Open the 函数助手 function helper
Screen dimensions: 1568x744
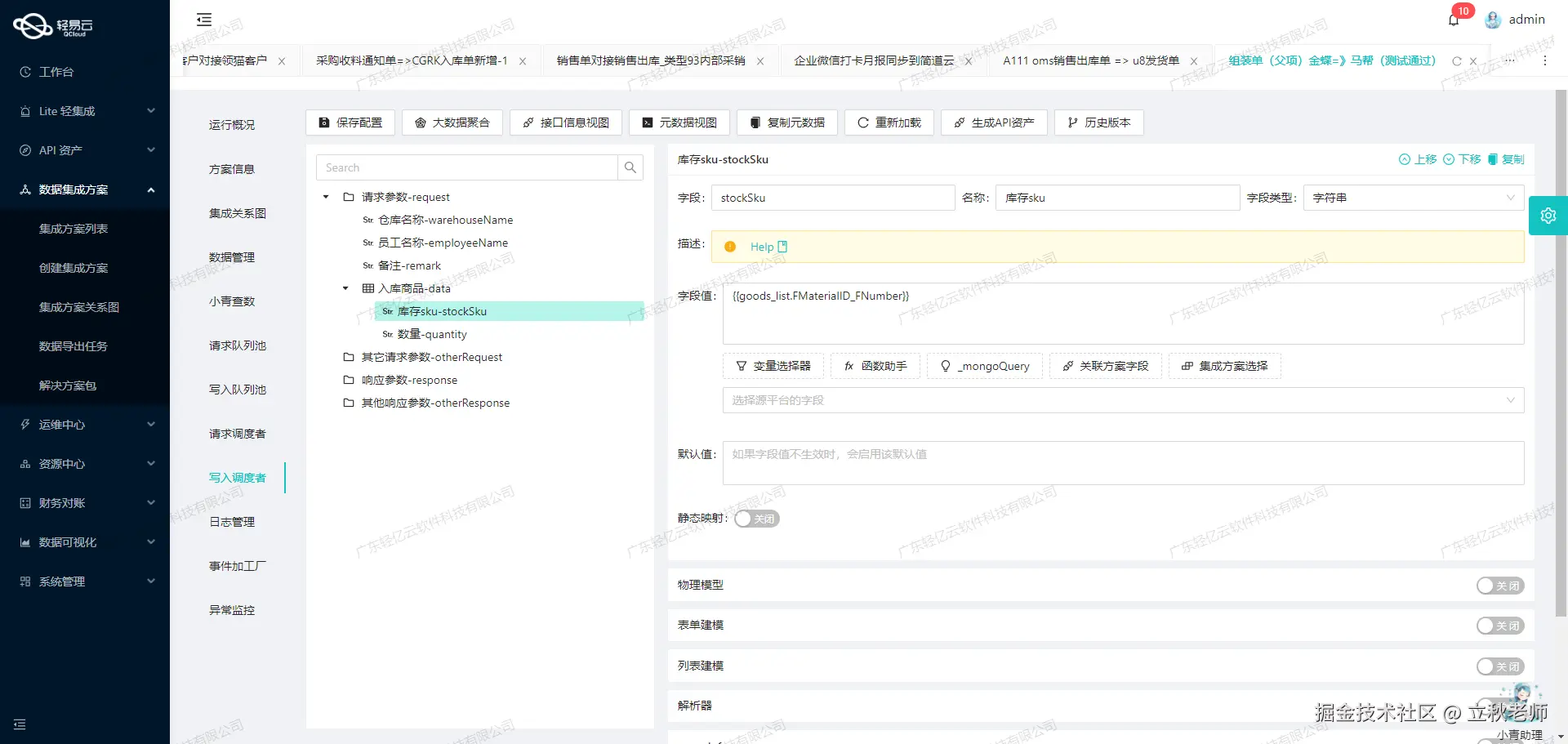click(x=875, y=366)
